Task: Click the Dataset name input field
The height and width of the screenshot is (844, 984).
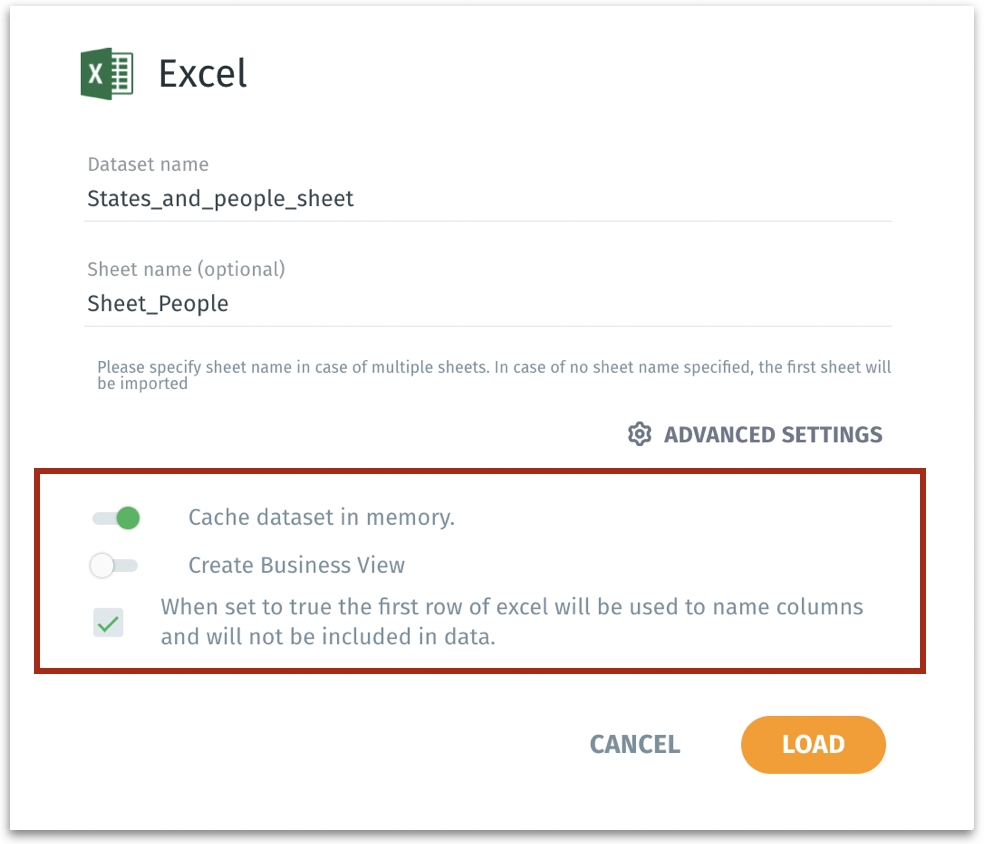Action: [488, 199]
